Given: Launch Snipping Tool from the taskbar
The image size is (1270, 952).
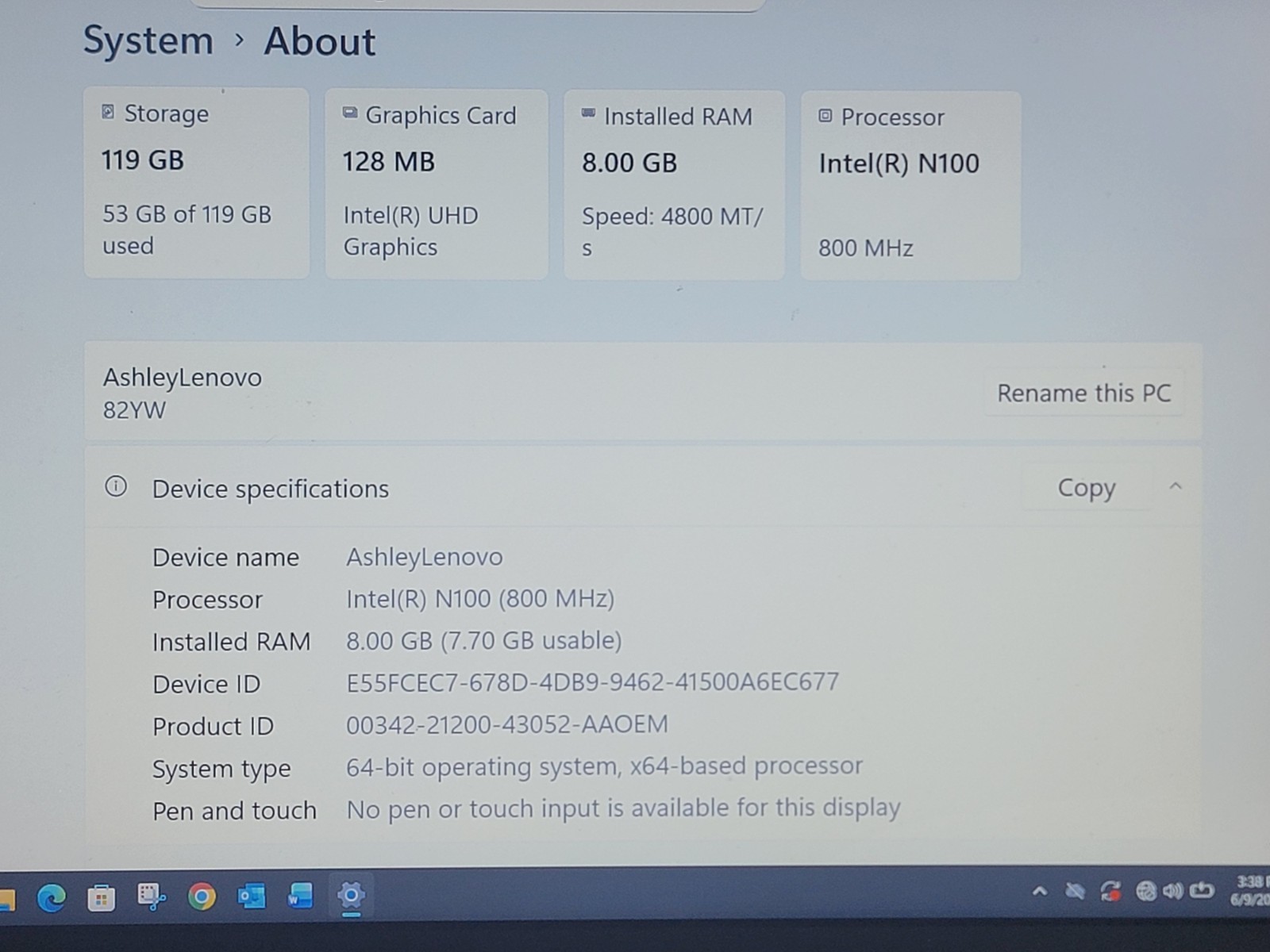Looking at the screenshot, I should [x=151, y=896].
